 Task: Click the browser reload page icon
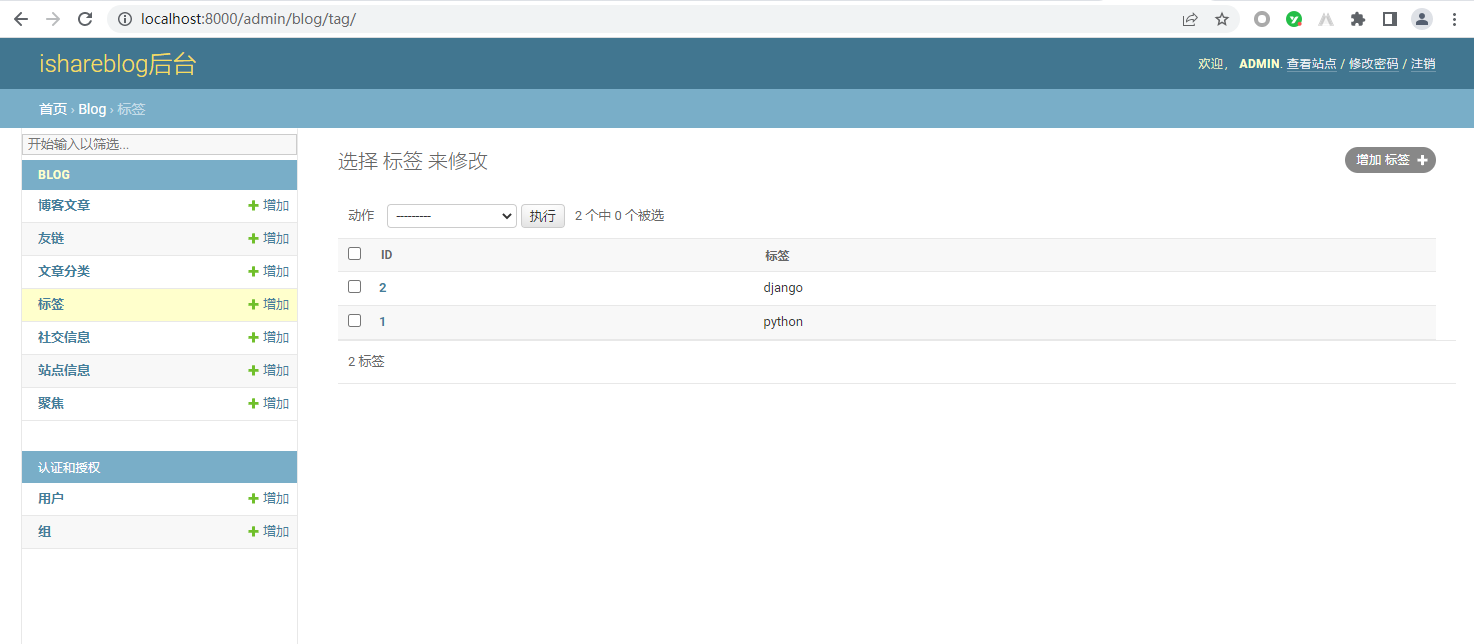85,19
